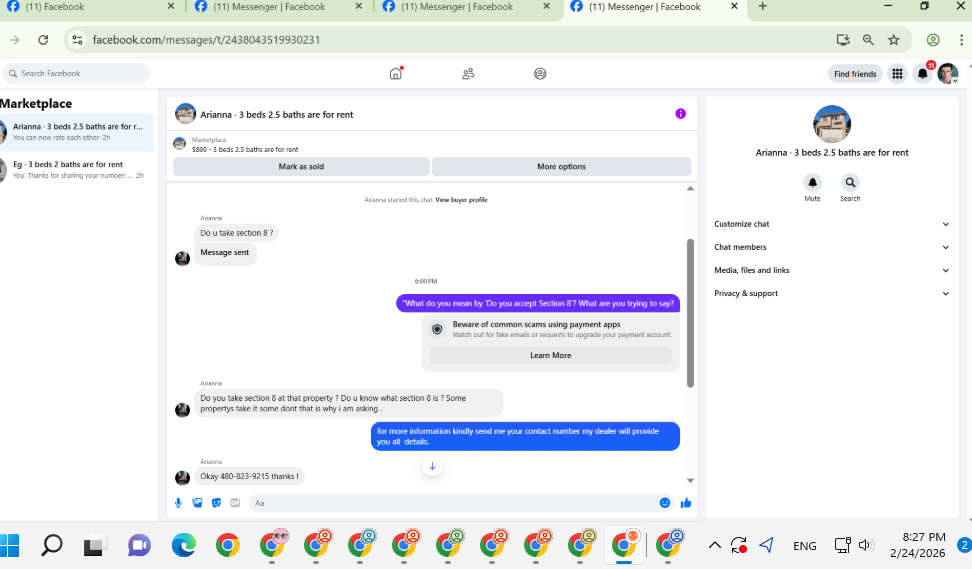
Task: Open Chrome profile icon in toolbar
Action: tap(932, 40)
